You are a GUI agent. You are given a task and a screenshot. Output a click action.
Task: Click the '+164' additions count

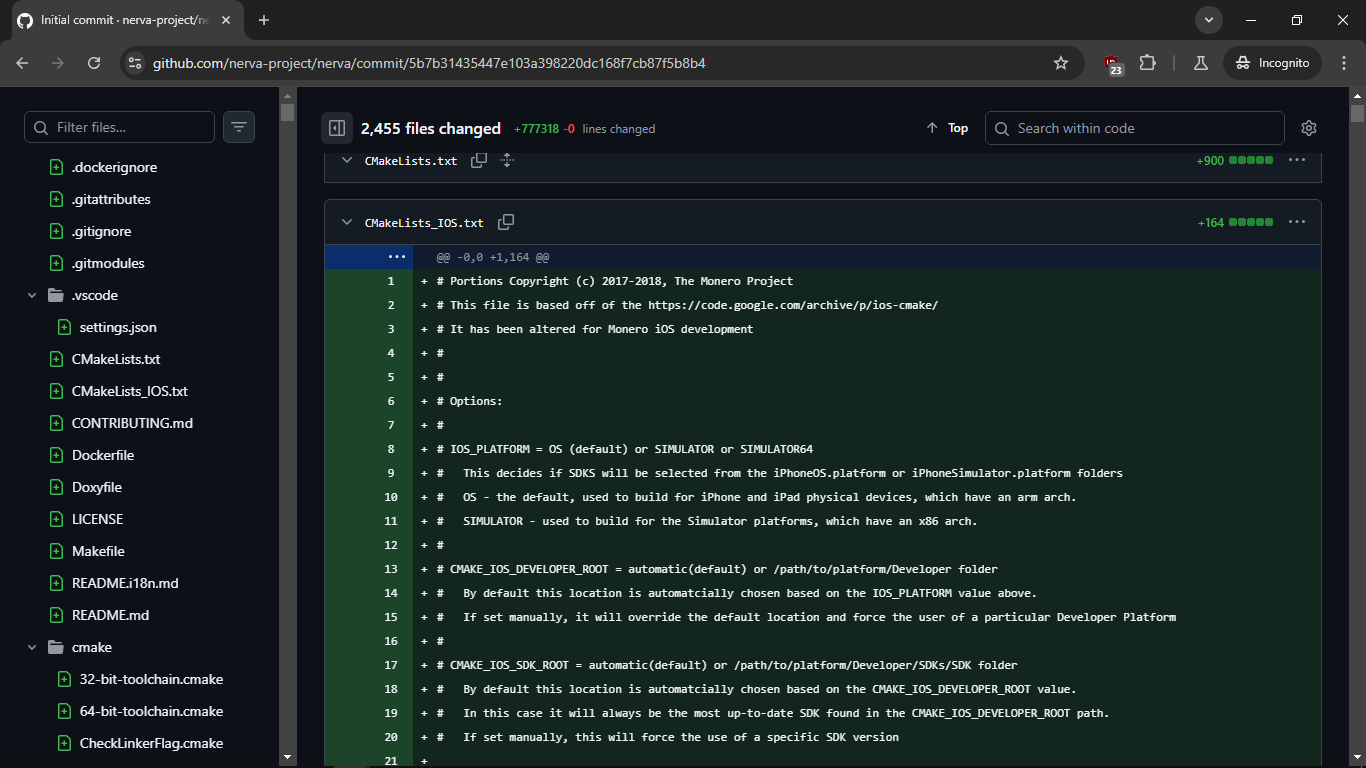point(1210,222)
